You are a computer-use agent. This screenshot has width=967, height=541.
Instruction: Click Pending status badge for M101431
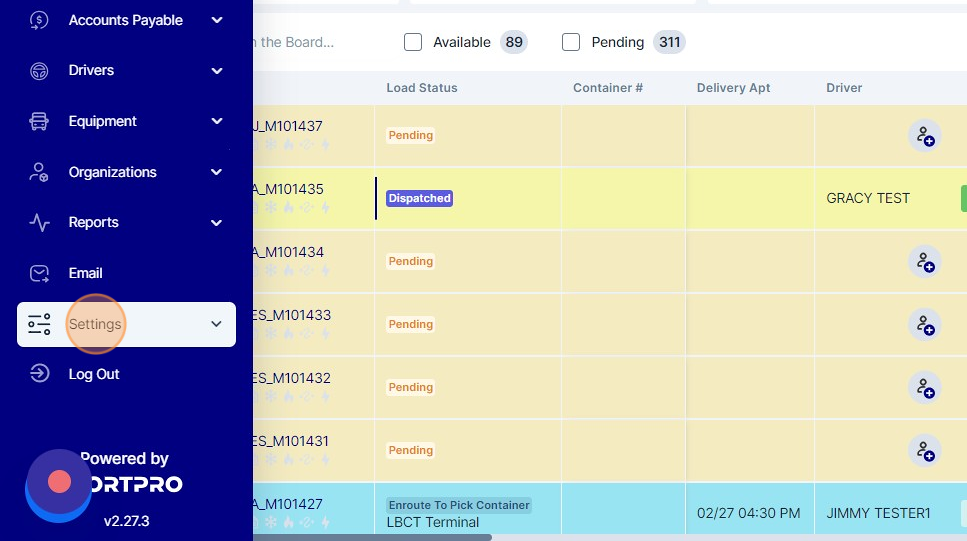pos(411,450)
